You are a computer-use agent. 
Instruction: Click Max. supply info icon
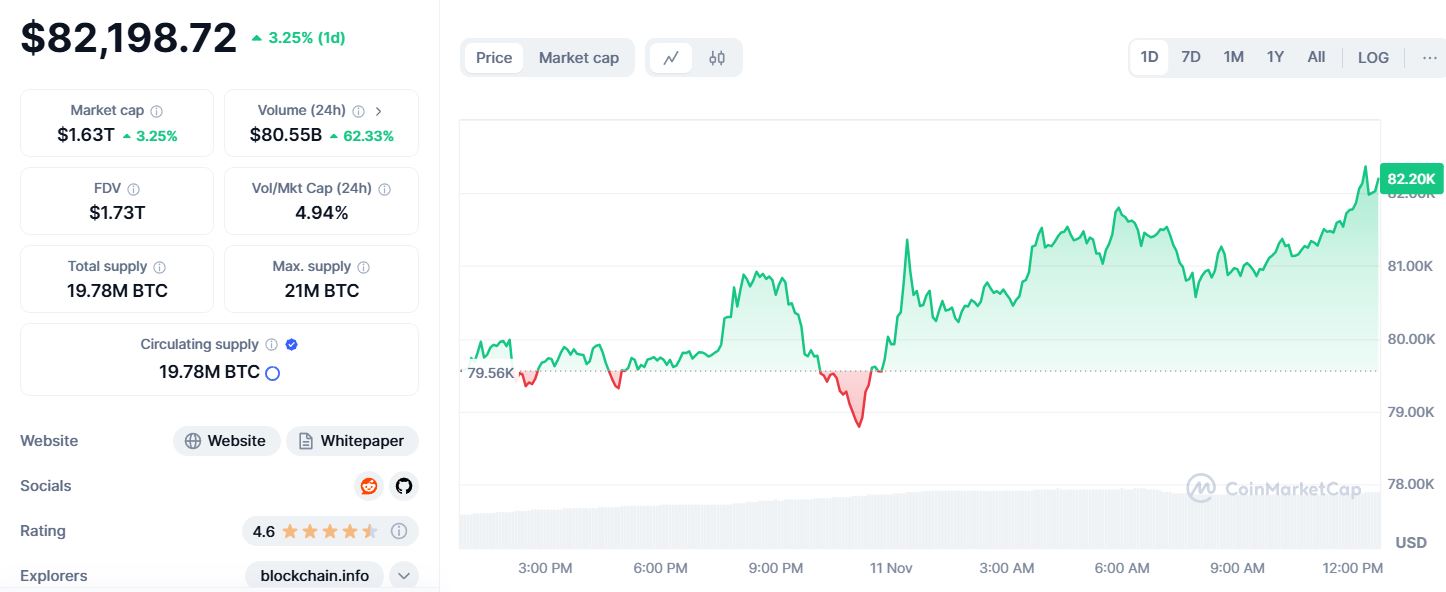(x=364, y=267)
